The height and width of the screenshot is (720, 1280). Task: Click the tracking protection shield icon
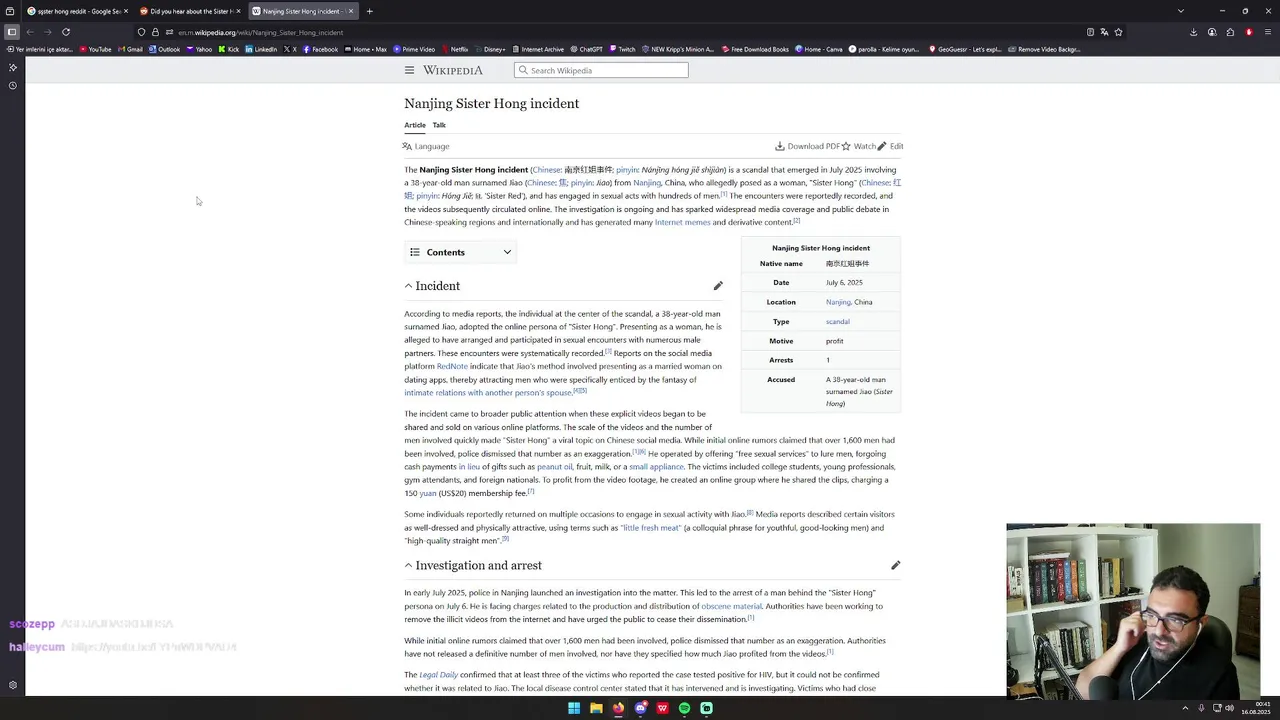pos(141,32)
